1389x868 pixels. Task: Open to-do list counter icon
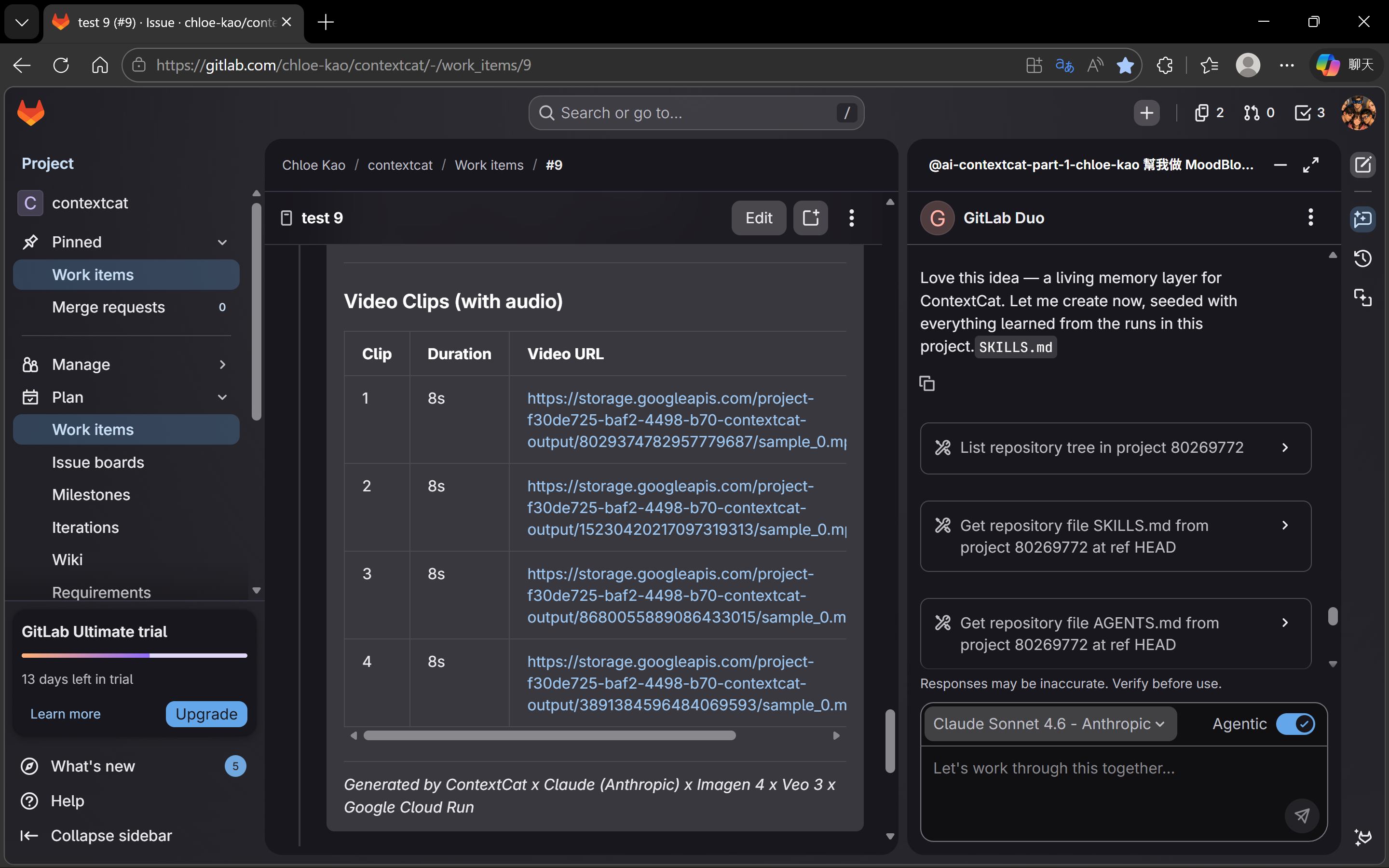(1309, 112)
